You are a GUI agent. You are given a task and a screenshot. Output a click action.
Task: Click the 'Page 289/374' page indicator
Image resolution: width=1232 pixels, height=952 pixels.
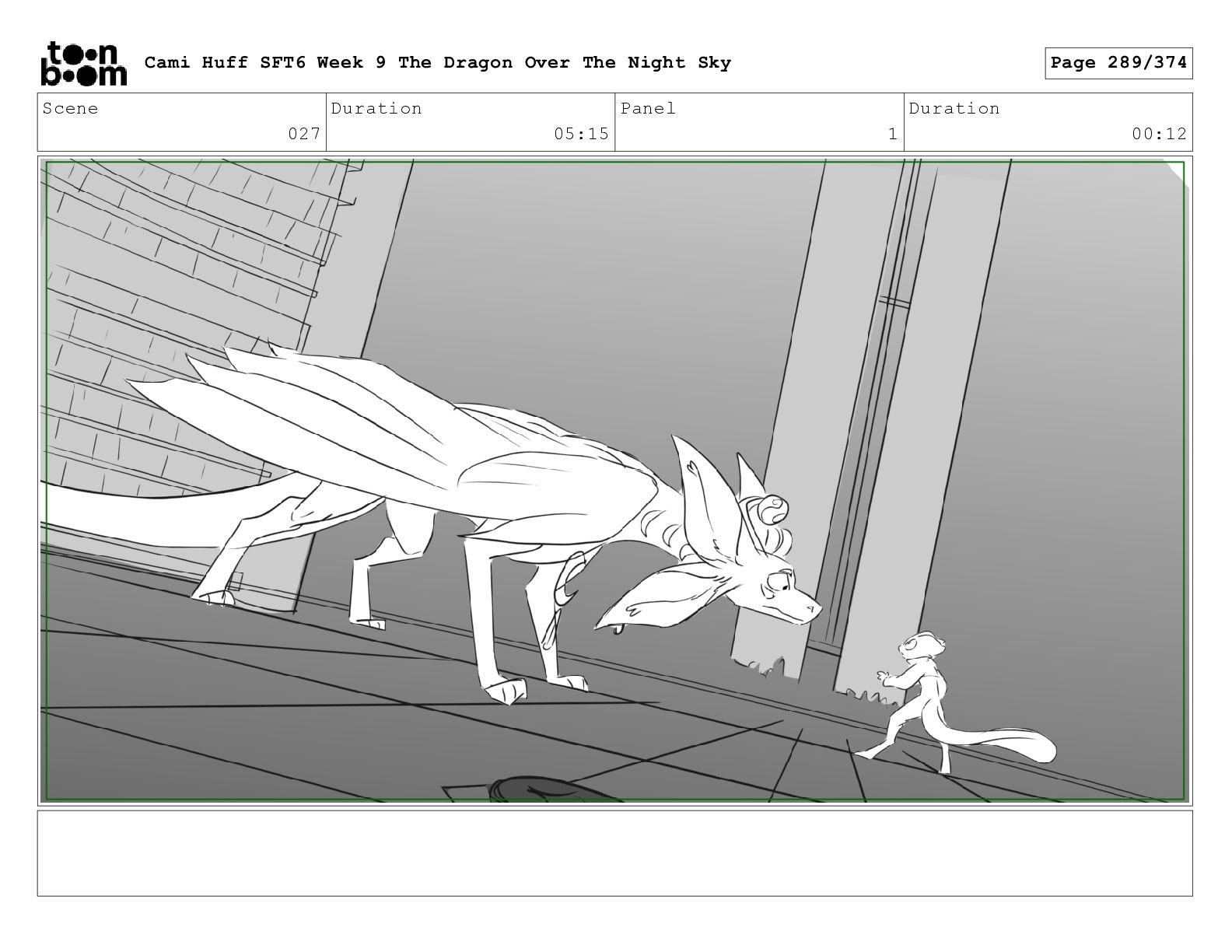[1118, 63]
